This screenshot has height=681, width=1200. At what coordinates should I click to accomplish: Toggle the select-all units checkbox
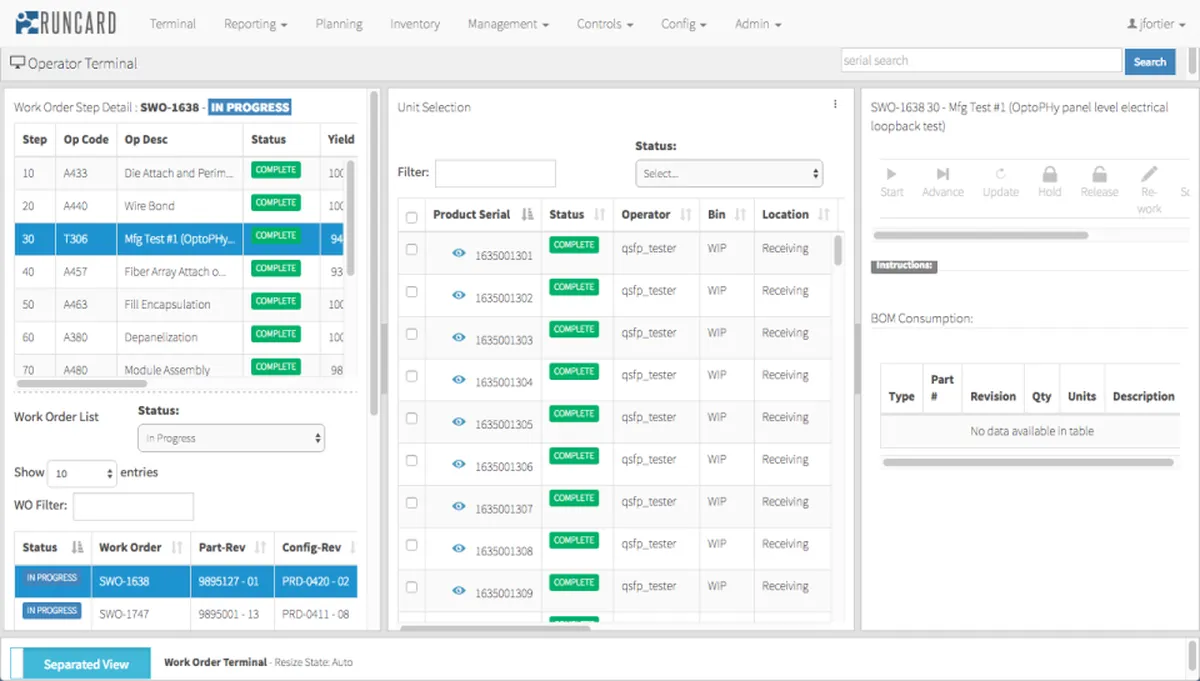[x=411, y=216]
